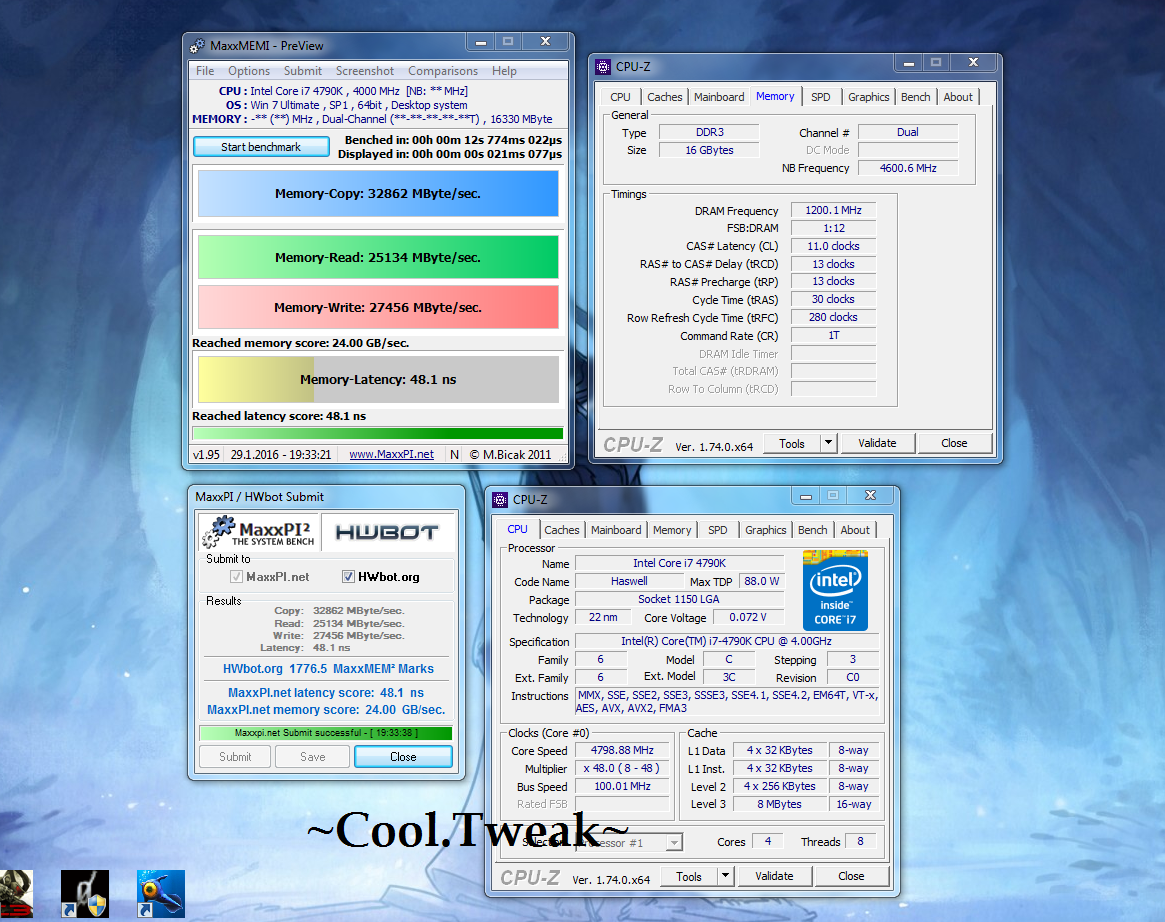Open the Help menu in MaxxMEMI
The height and width of the screenshot is (922, 1165).
point(504,71)
